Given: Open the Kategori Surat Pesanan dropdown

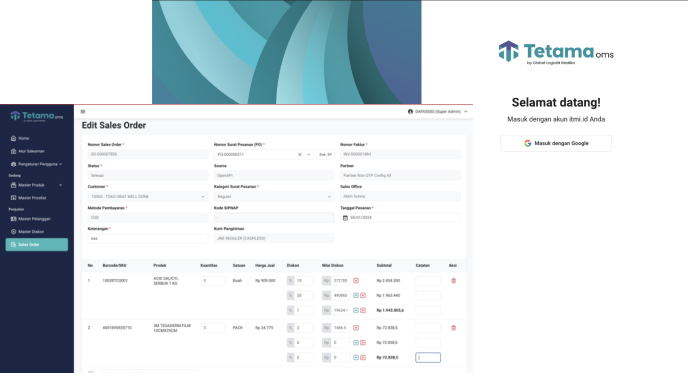Looking at the screenshot, I should click(x=274, y=197).
